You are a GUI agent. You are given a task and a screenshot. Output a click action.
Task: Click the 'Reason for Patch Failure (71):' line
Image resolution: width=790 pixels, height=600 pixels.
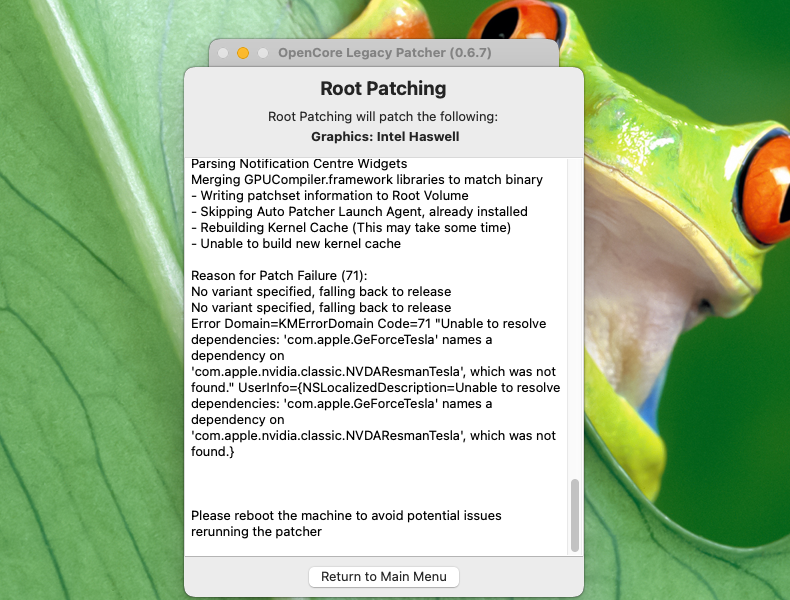[x=279, y=276]
